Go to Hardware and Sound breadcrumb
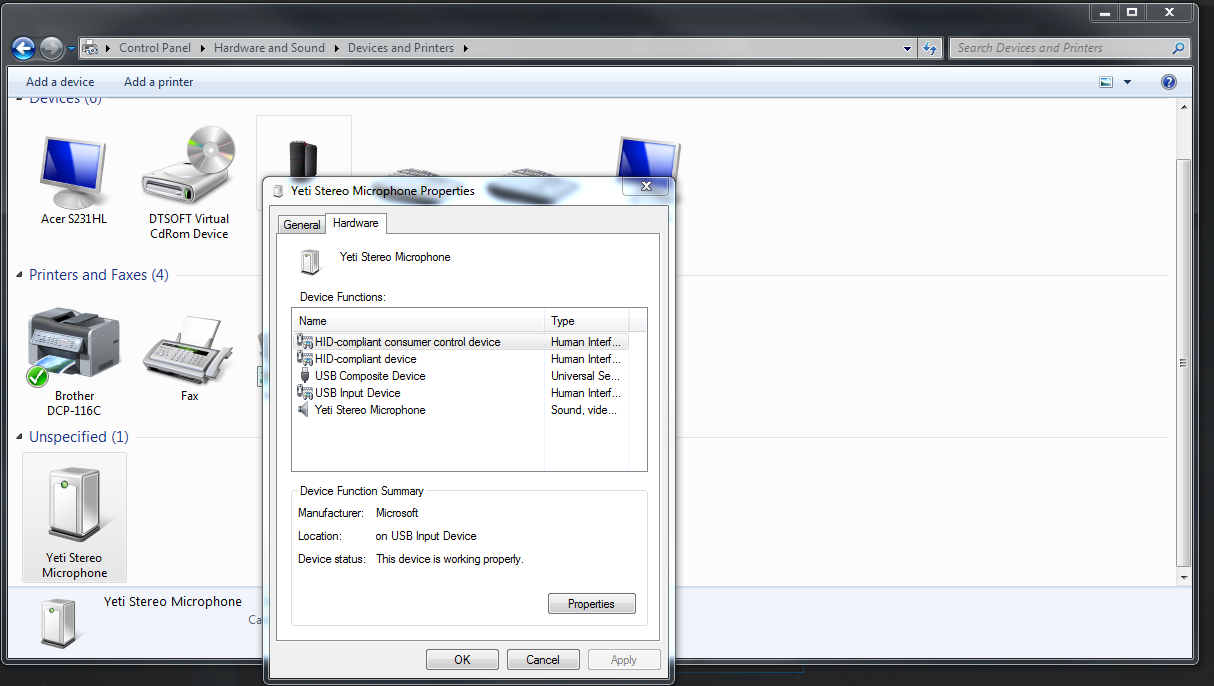Screen dimensions: 1214x686 click(269, 48)
